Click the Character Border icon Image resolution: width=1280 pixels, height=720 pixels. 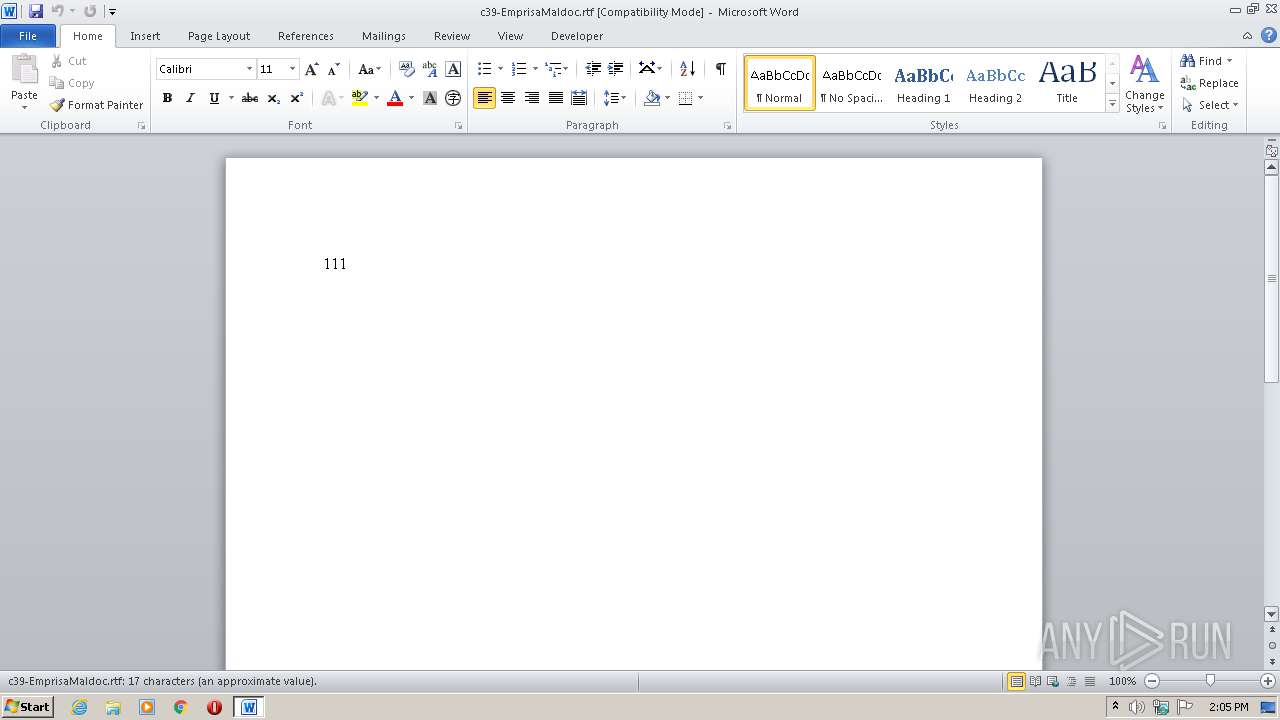[453, 69]
